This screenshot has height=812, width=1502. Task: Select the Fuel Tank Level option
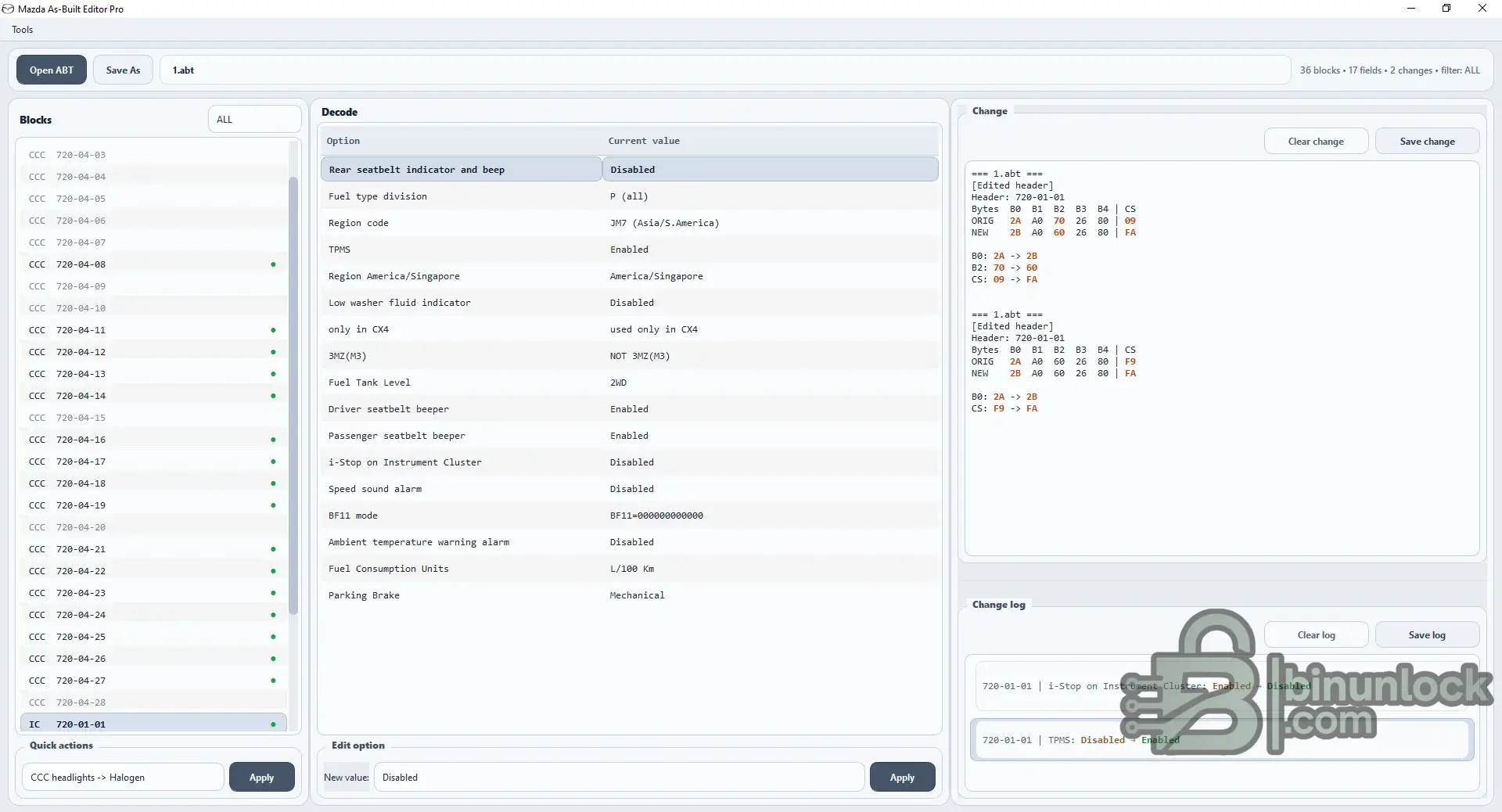(629, 383)
